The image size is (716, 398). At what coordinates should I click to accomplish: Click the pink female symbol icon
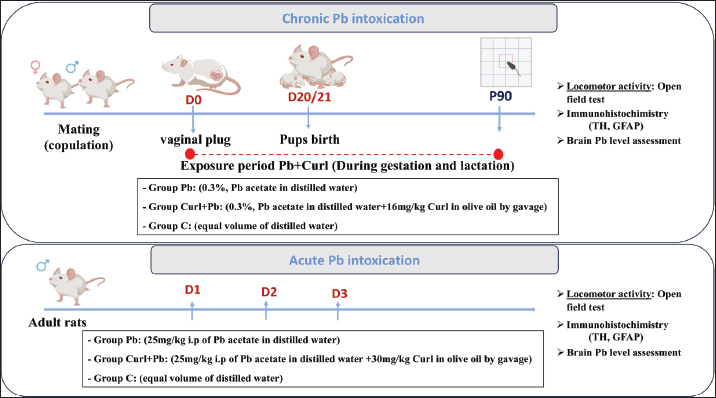click(x=35, y=67)
